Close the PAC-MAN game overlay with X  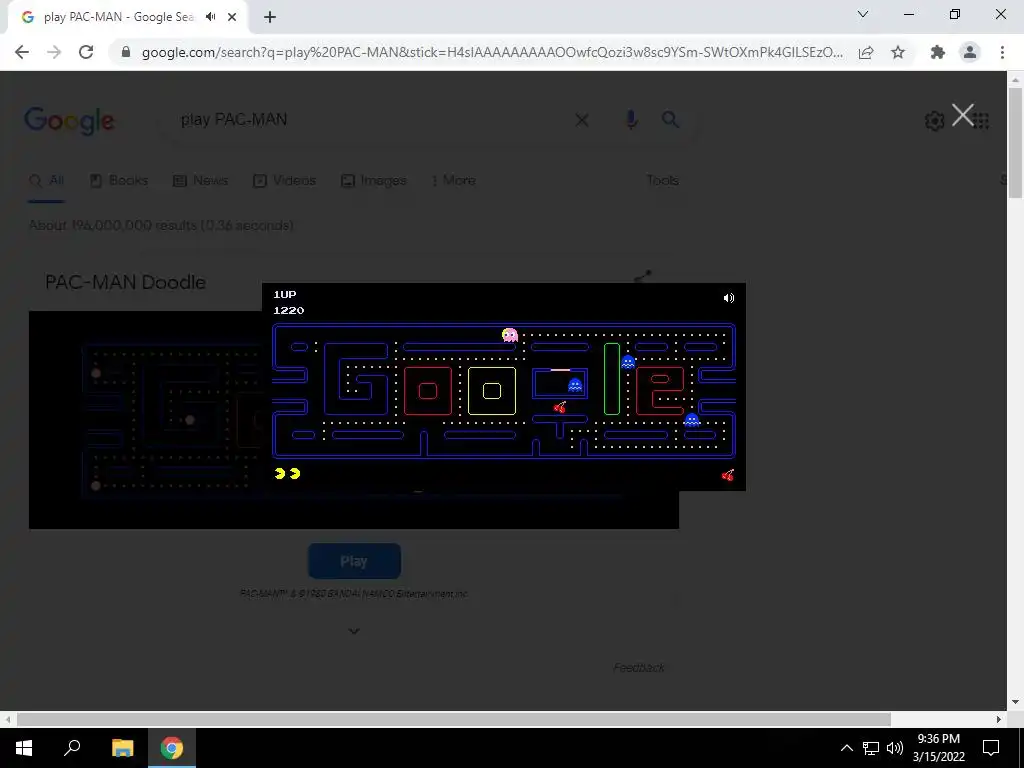963,115
